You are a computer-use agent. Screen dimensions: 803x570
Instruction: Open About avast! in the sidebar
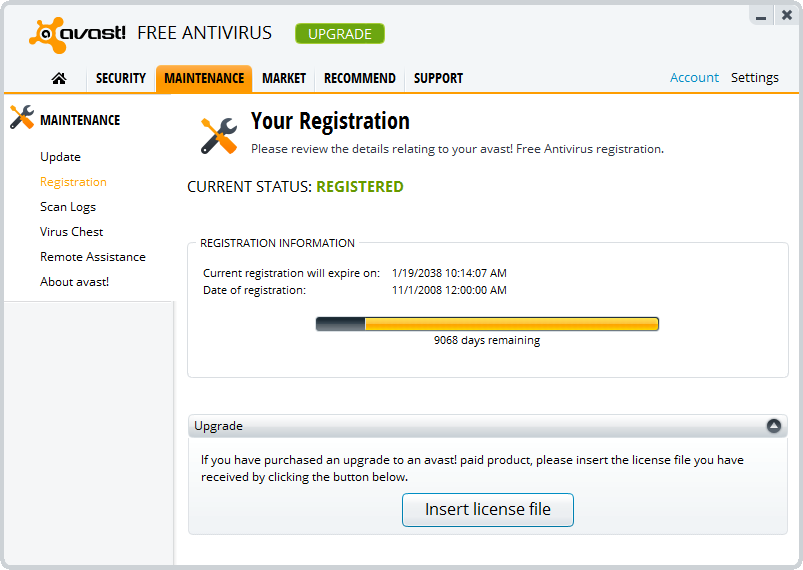click(x=74, y=282)
